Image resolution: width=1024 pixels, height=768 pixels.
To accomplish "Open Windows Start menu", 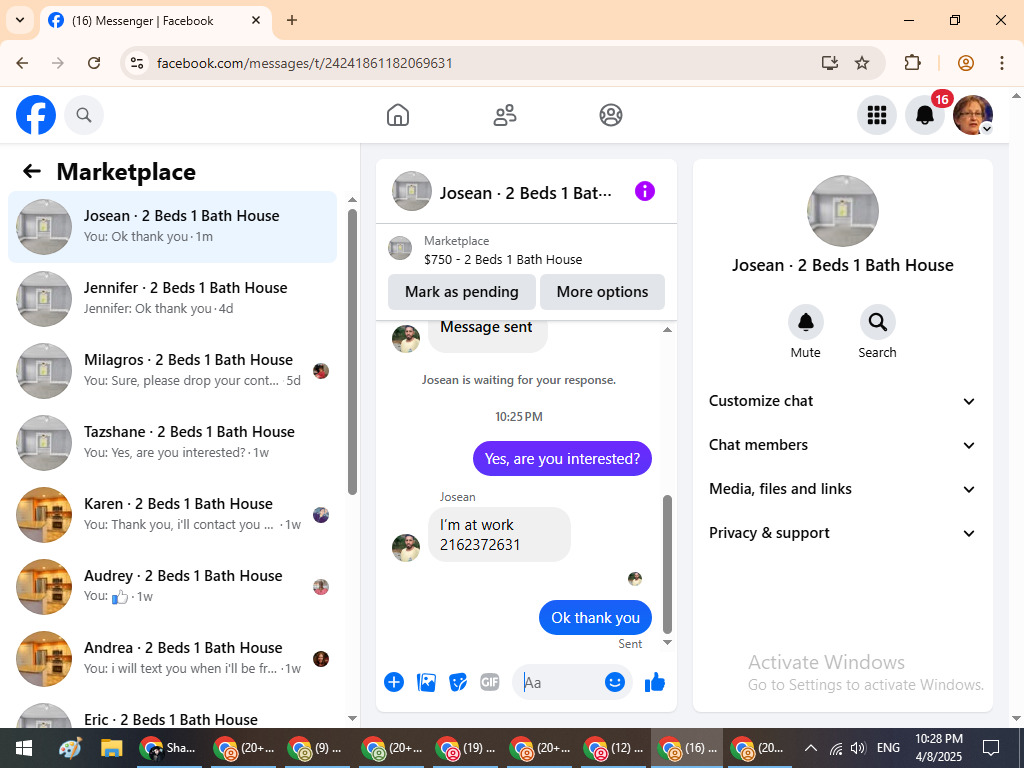I will [x=24, y=748].
